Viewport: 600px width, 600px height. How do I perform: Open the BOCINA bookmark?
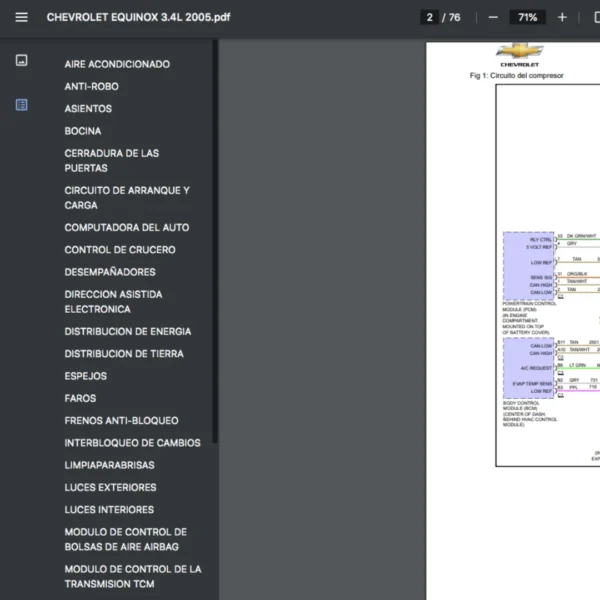[82, 131]
